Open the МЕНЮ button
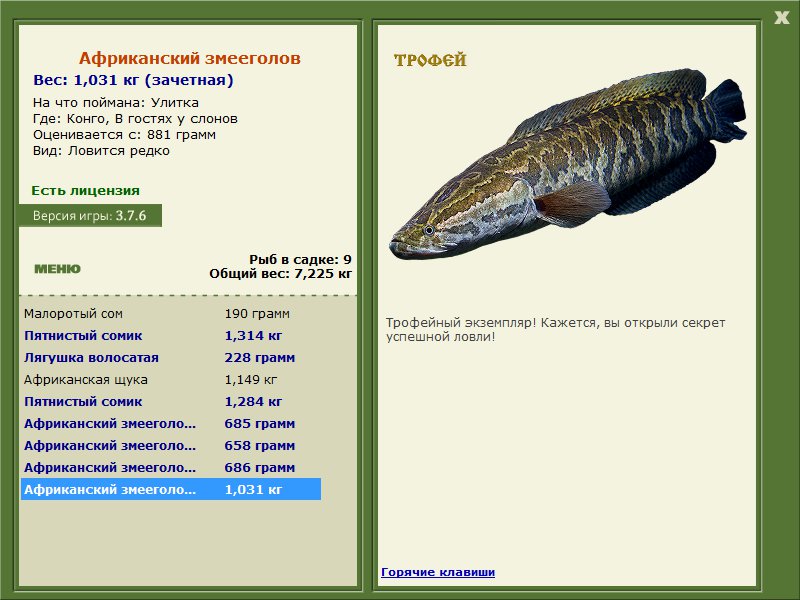The width and height of the screenshot is (800, 600). tap(57, 269)
